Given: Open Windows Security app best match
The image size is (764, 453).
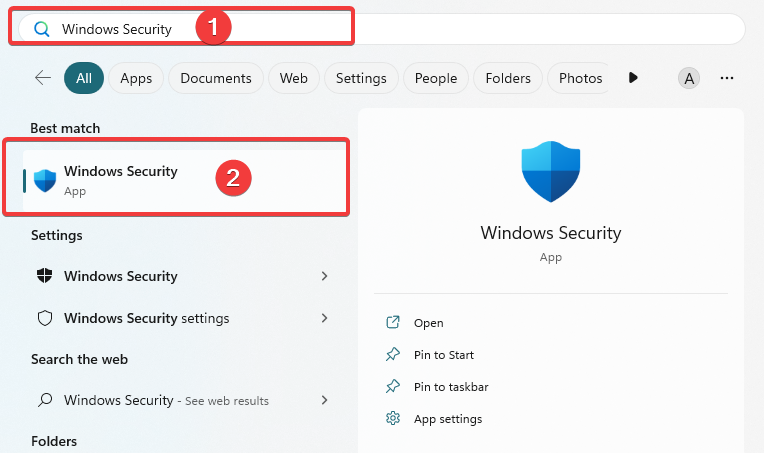Looking at the screenshot, I should coord(184,180).
